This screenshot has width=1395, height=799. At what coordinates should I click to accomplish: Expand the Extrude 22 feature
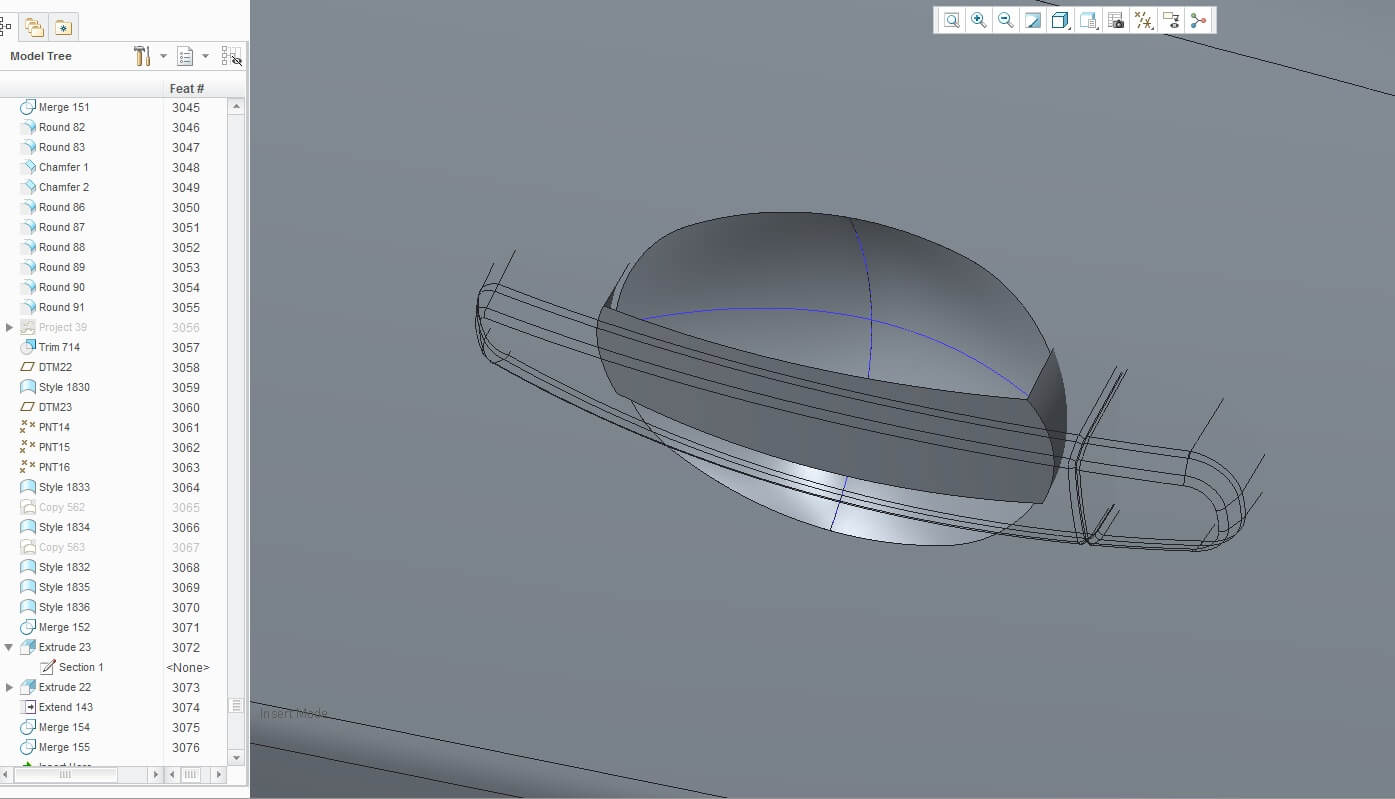[10, 687]
